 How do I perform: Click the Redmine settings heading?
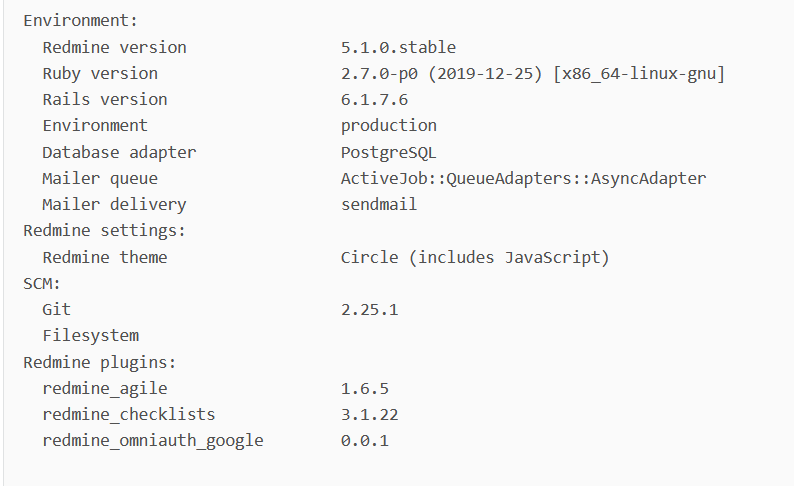coord(104,231)
